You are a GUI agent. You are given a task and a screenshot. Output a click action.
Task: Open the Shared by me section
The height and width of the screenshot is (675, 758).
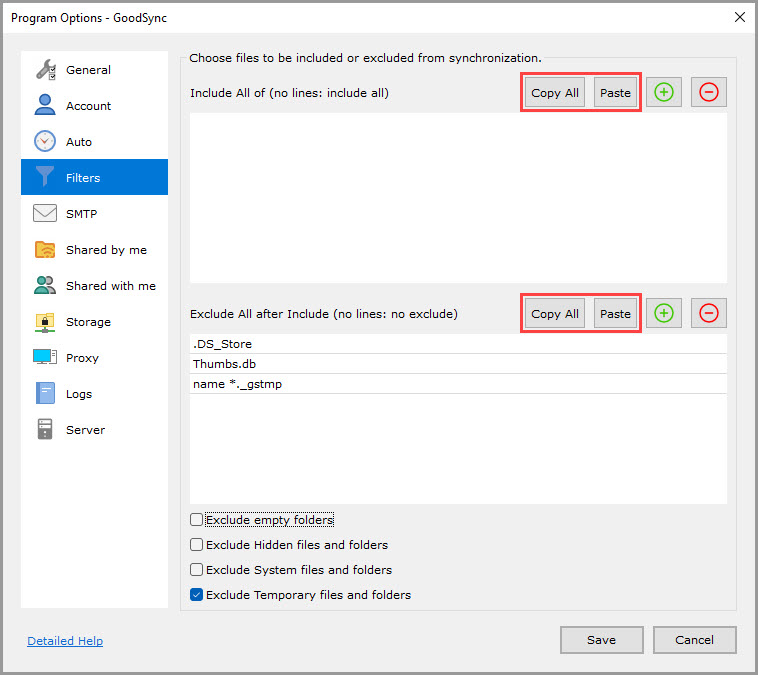tap(94, 249)
